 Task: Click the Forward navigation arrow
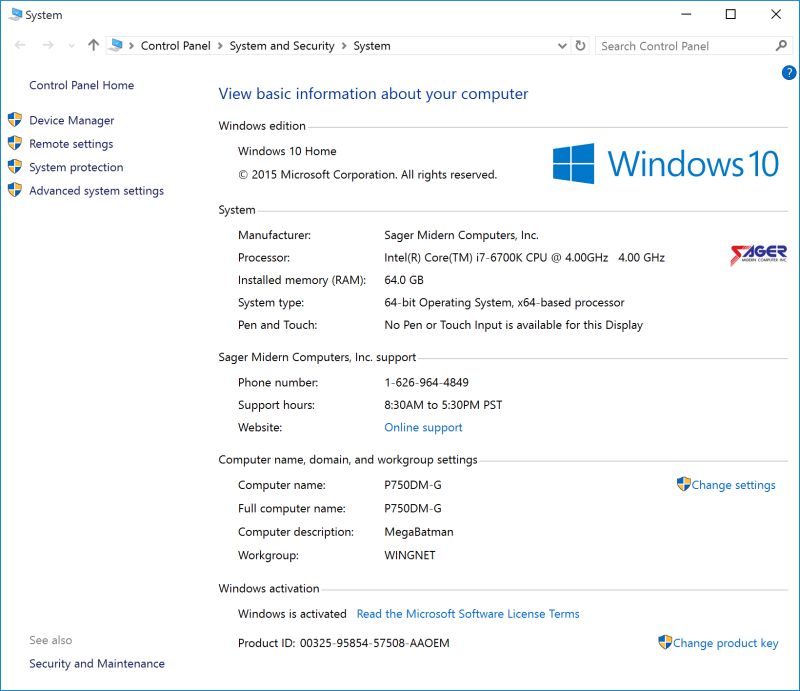[x=48, y=45]
